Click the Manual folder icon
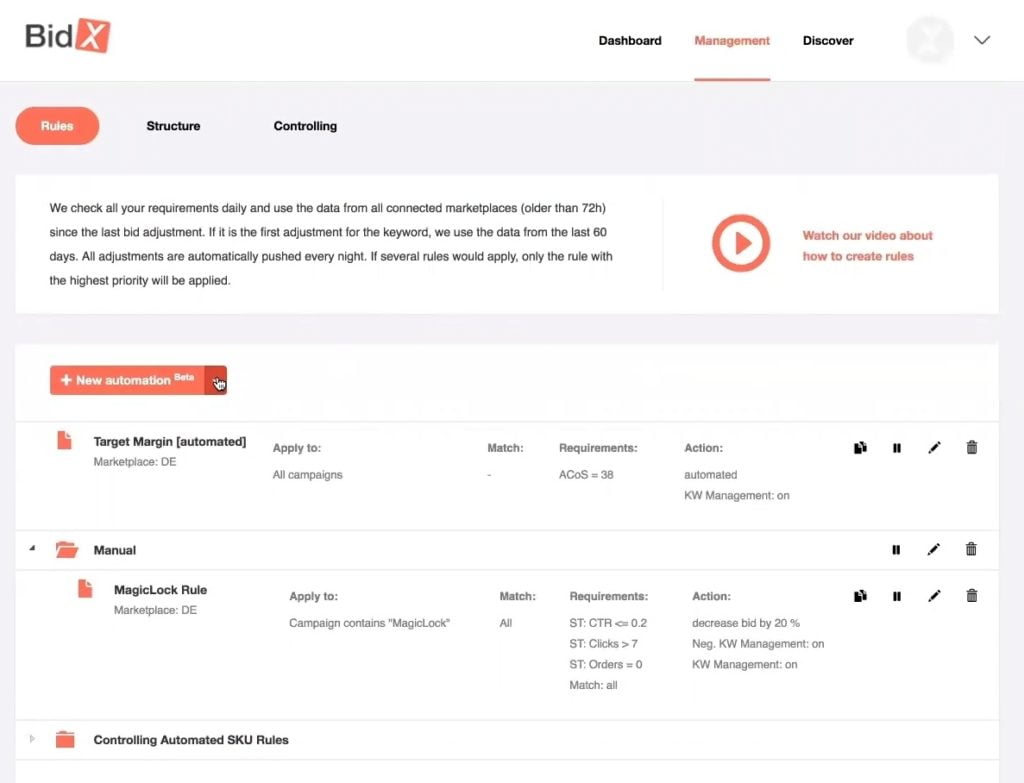Screen dimensions: 1024x783 (x=67, y=550)
